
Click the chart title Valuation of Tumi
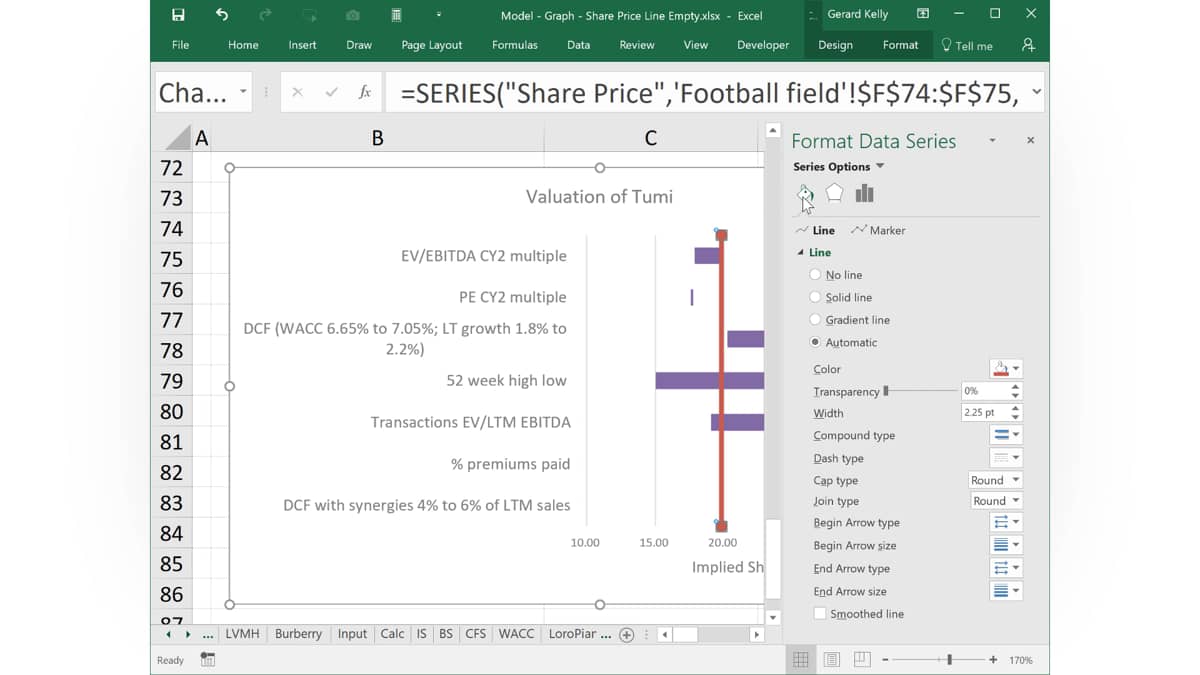click(x=599, y=197)
